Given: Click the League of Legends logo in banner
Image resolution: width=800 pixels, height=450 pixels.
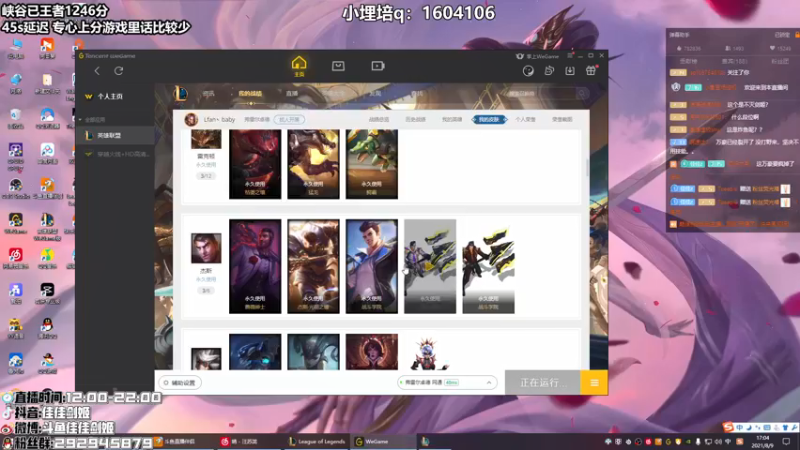Looking at the screenshot, I should point(181,93).
